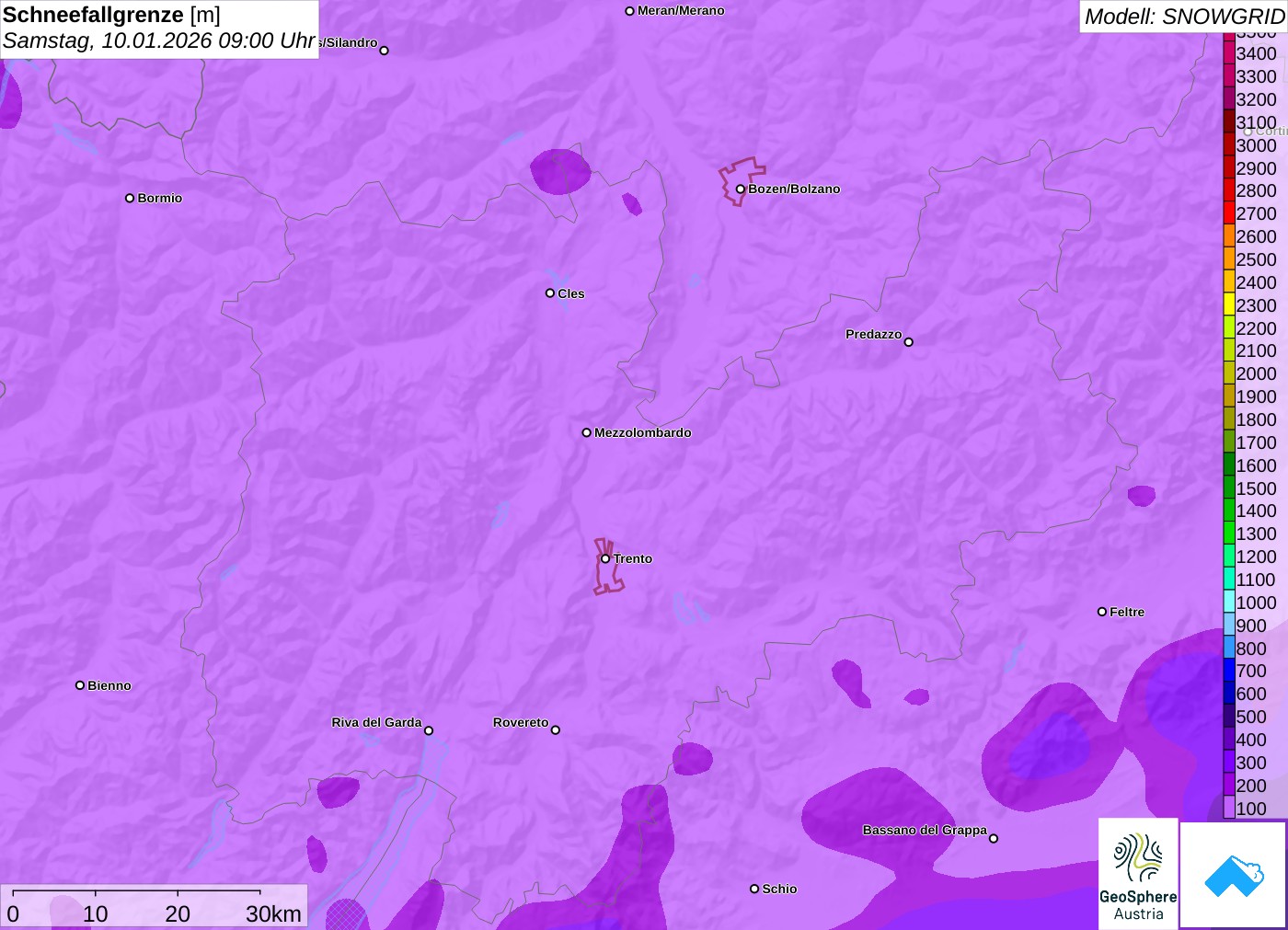Click the 3000 legend value label

[x=1256, y=145]
